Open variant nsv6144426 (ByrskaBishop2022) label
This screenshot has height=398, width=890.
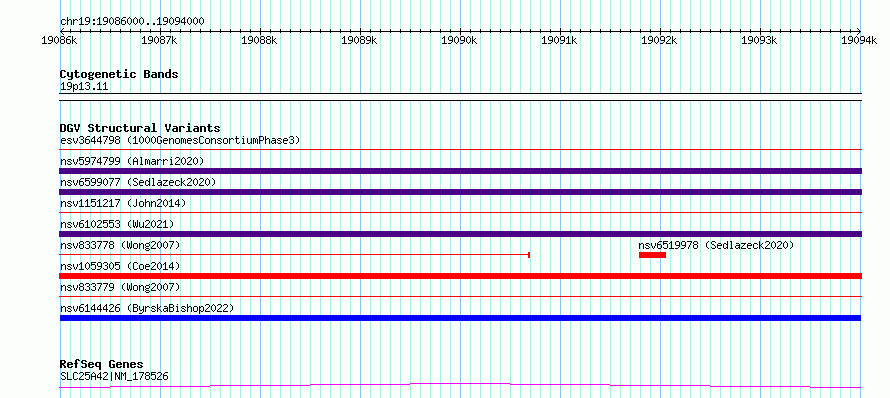pyautogui.click(x=147, y=308)
